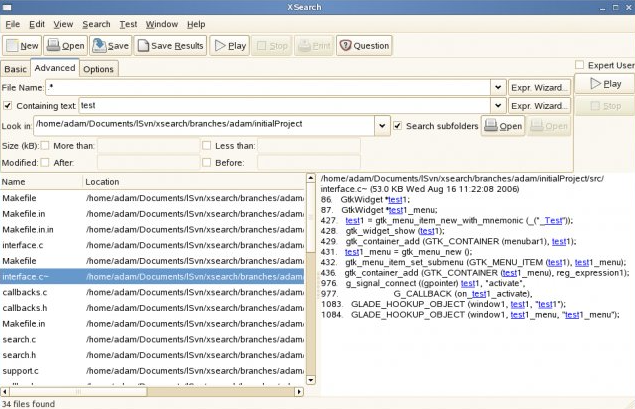Click the Question help button

point(364,45)
